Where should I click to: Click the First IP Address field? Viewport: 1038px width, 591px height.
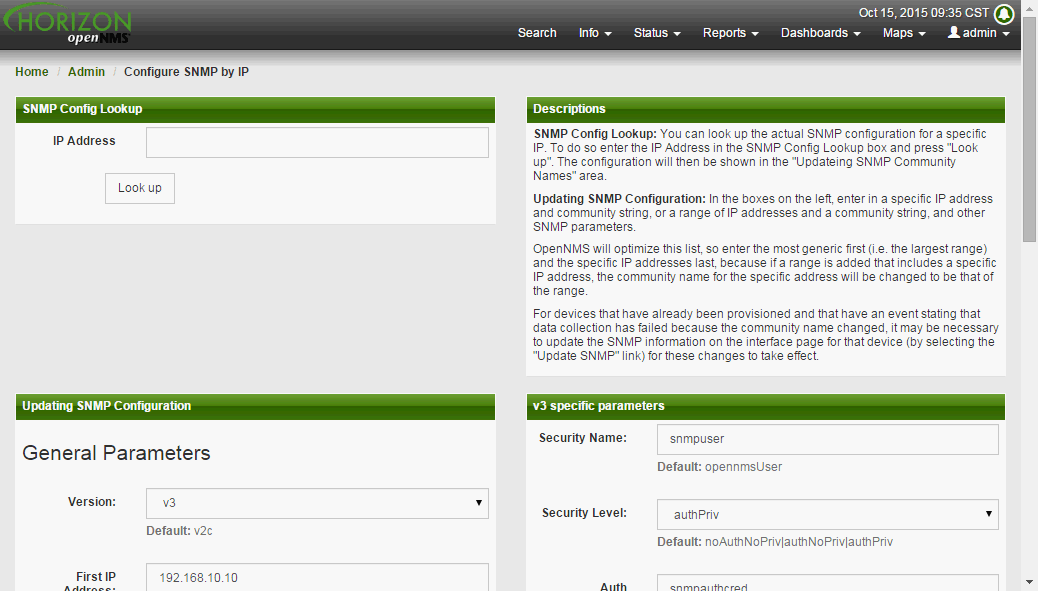317,577
